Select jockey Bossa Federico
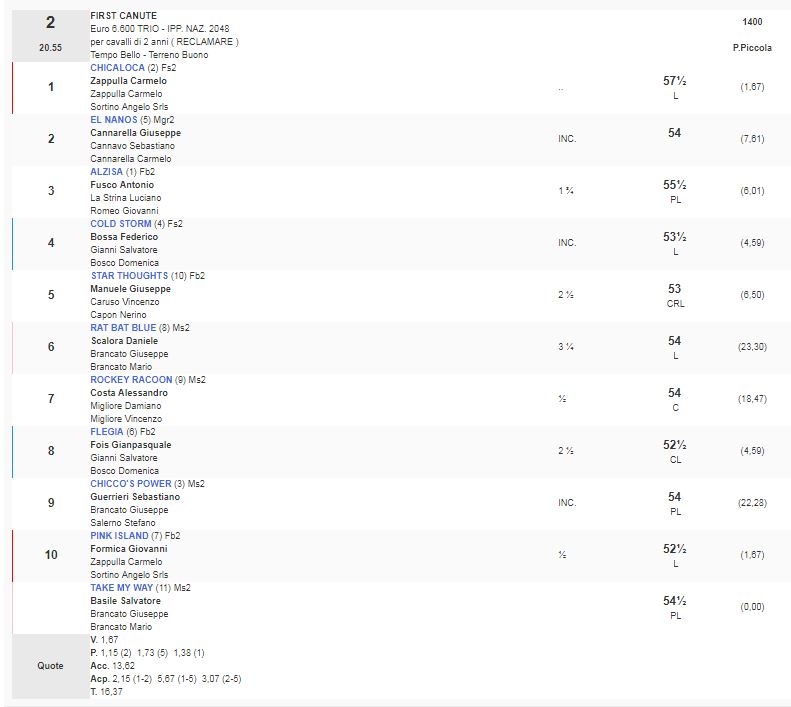This screenshot has height=707, width=791. [124, 237]
